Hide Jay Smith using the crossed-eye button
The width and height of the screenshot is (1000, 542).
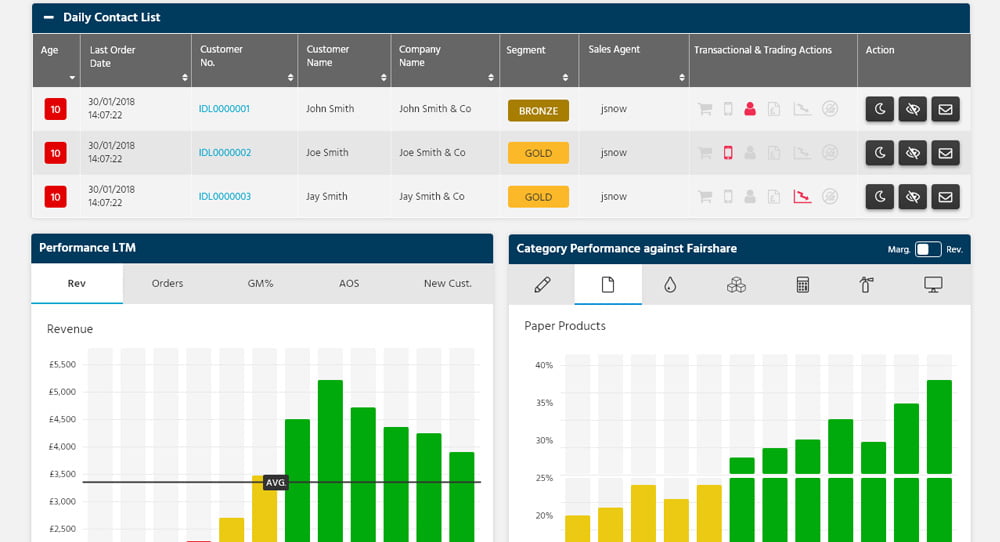[x=912, y=197]
